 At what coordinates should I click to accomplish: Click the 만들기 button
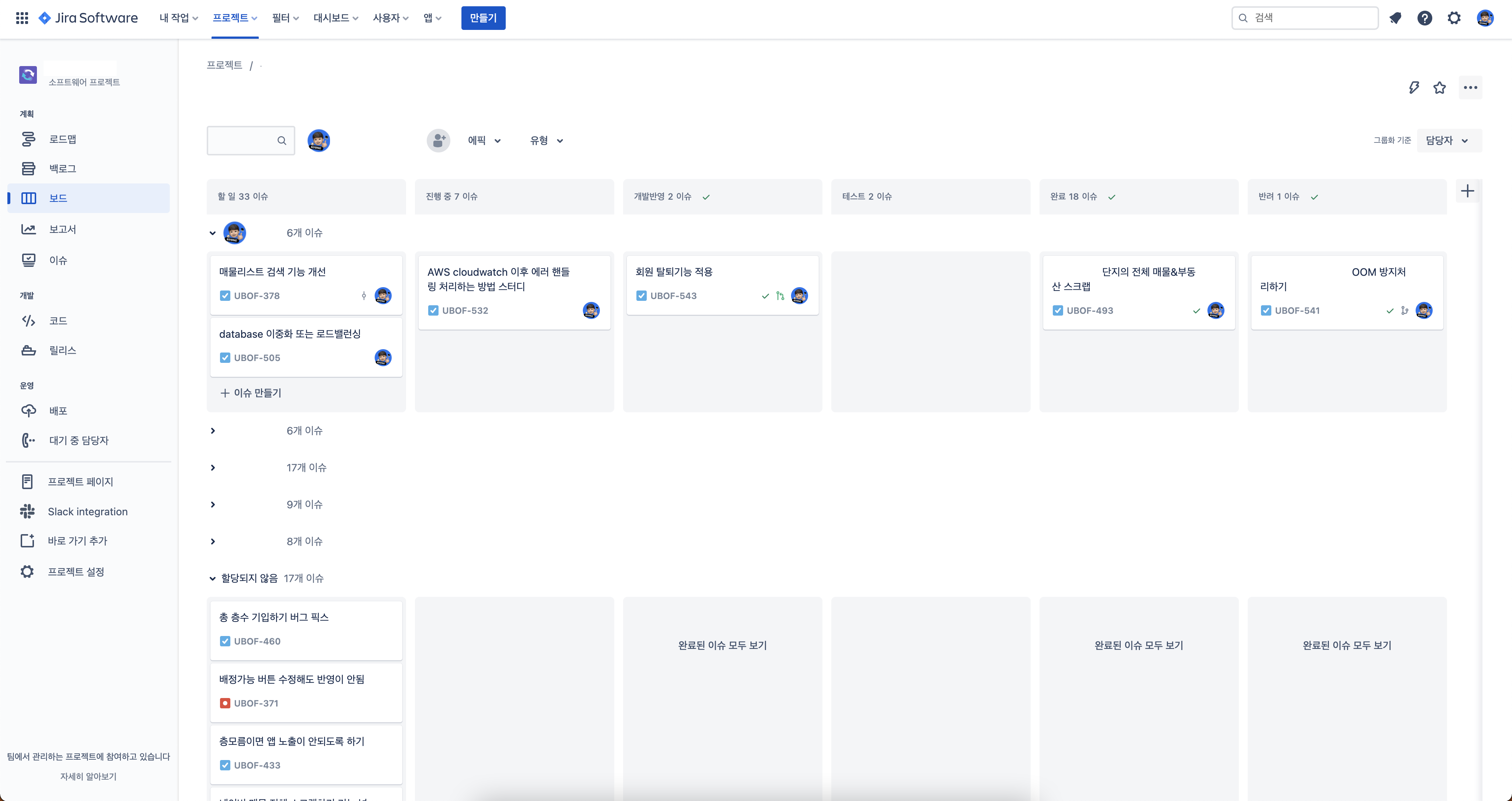[482, 18]
